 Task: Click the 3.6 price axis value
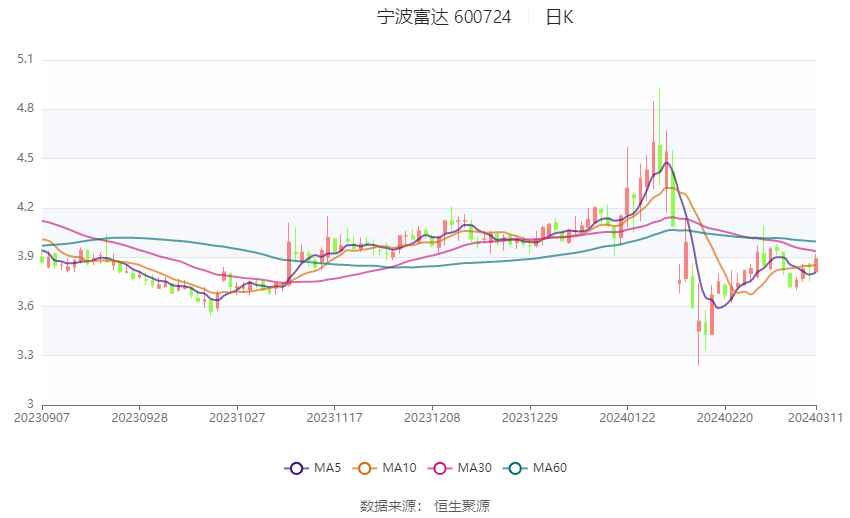tap(25, 306)
